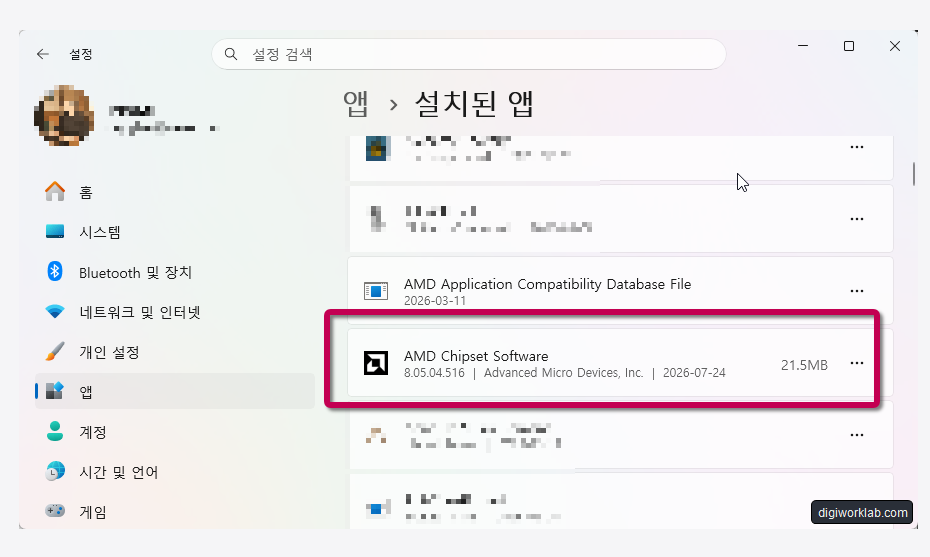This screenshot has width=930, height=557.
Task: Click the 시간 및 언어 clock icon
Action: 55,471
